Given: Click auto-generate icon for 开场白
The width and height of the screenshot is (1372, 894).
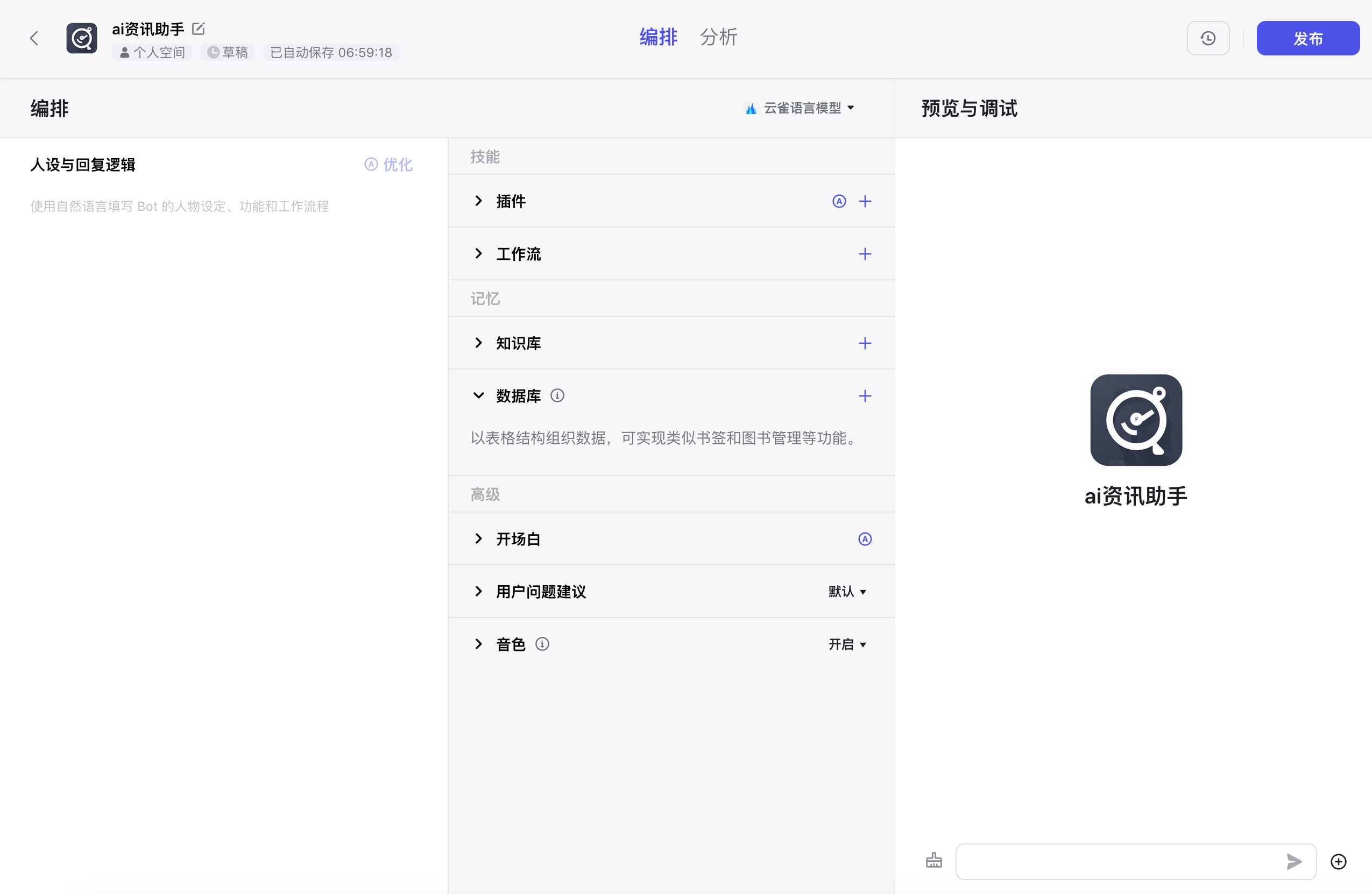Looking at the screenshot, I should (x=865, y=538).
